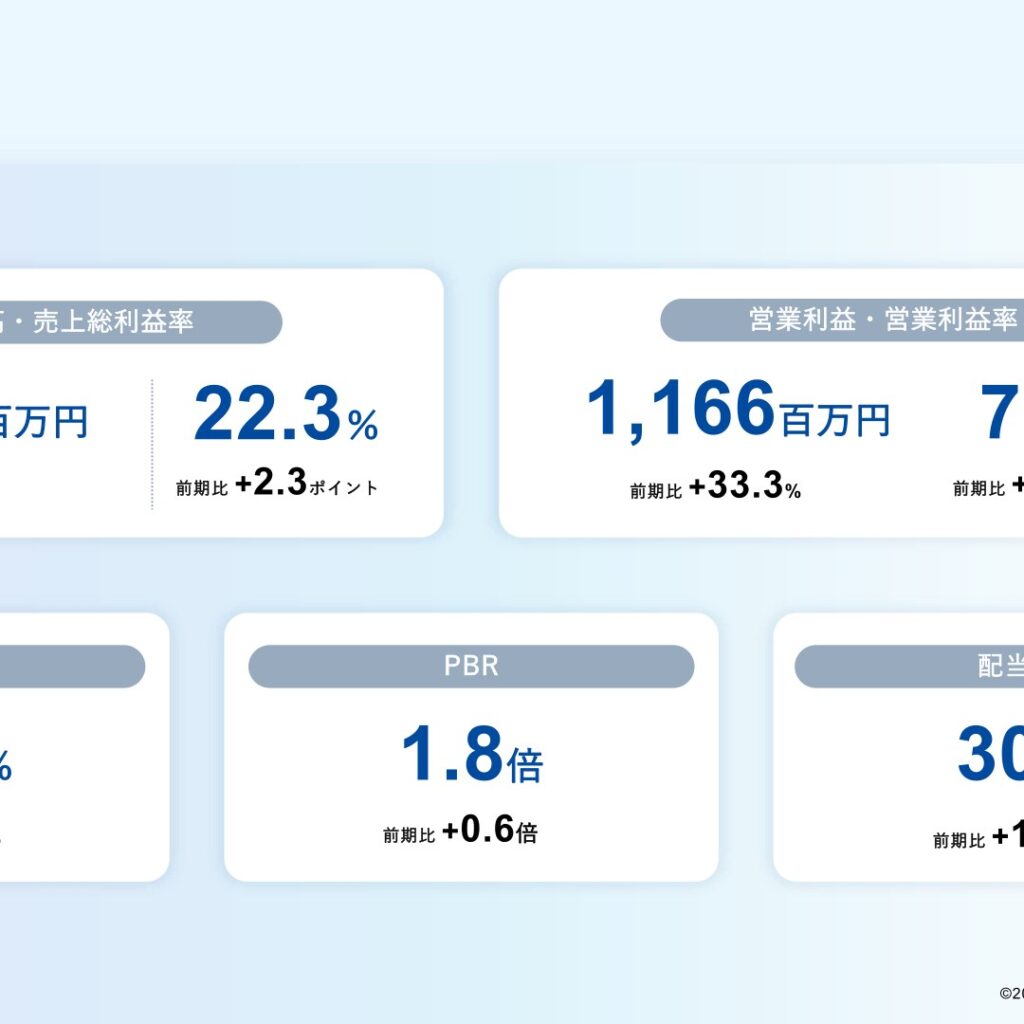Image resolution: width=1024 pixels, height=1024 pixels.
Task: Click the 前期比 +2.3ポイント text
Action: [x=277, y=484]
